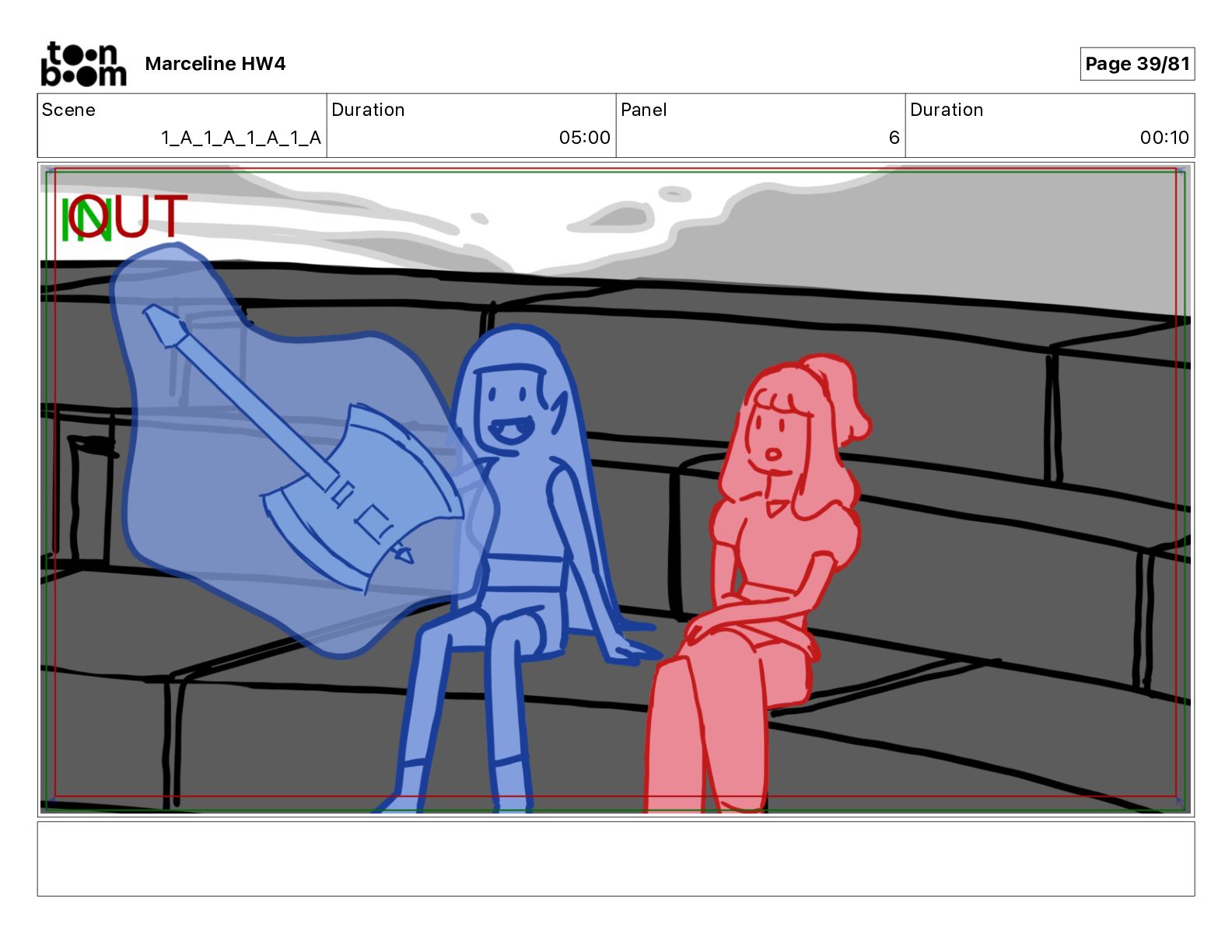Image resolution: width=1232 pixels, height=952 pixels.
Task: Click the blue long-haired character figure
Action: tap(517, 568)
